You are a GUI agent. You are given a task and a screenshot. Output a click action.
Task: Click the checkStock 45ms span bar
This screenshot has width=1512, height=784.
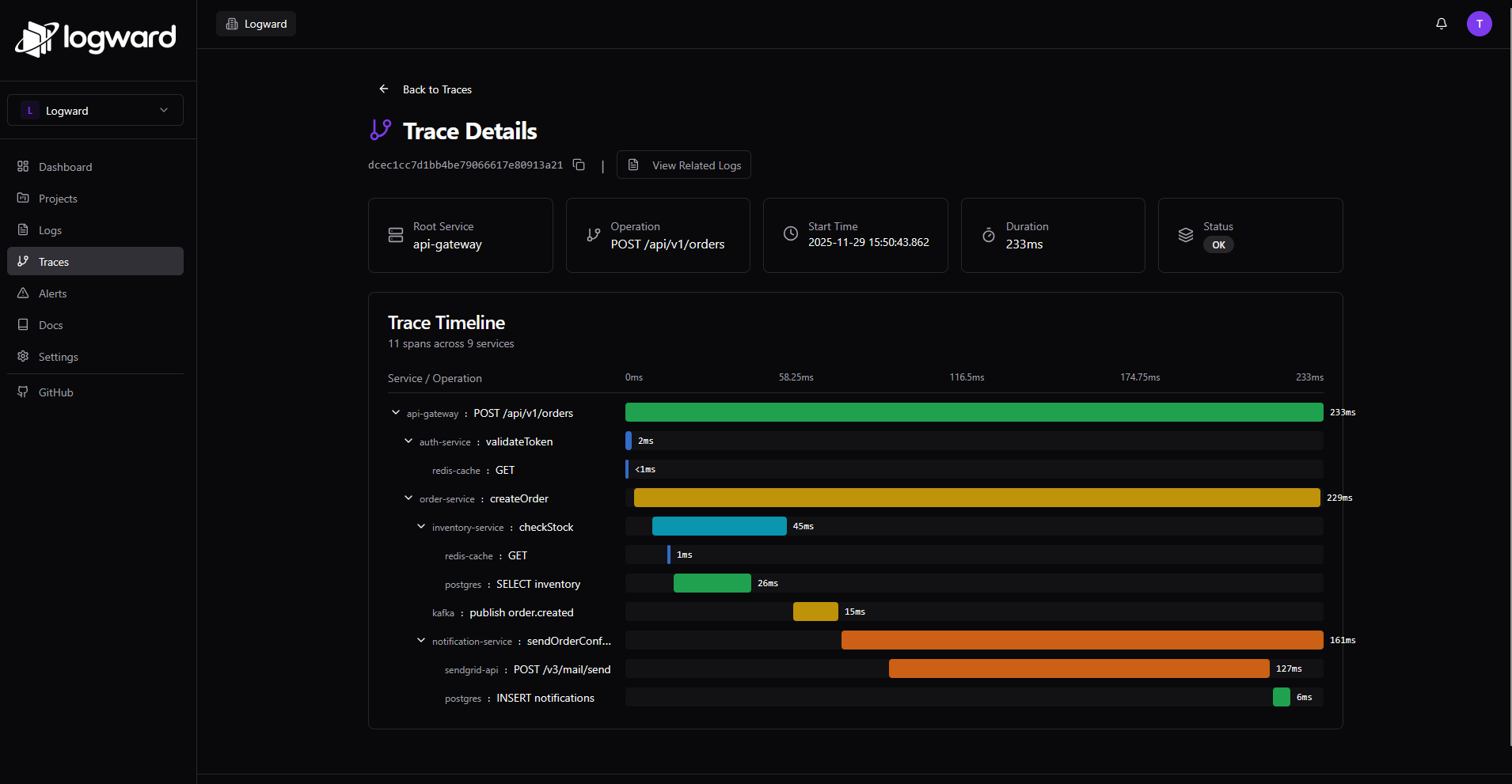(x=719, y=525)
